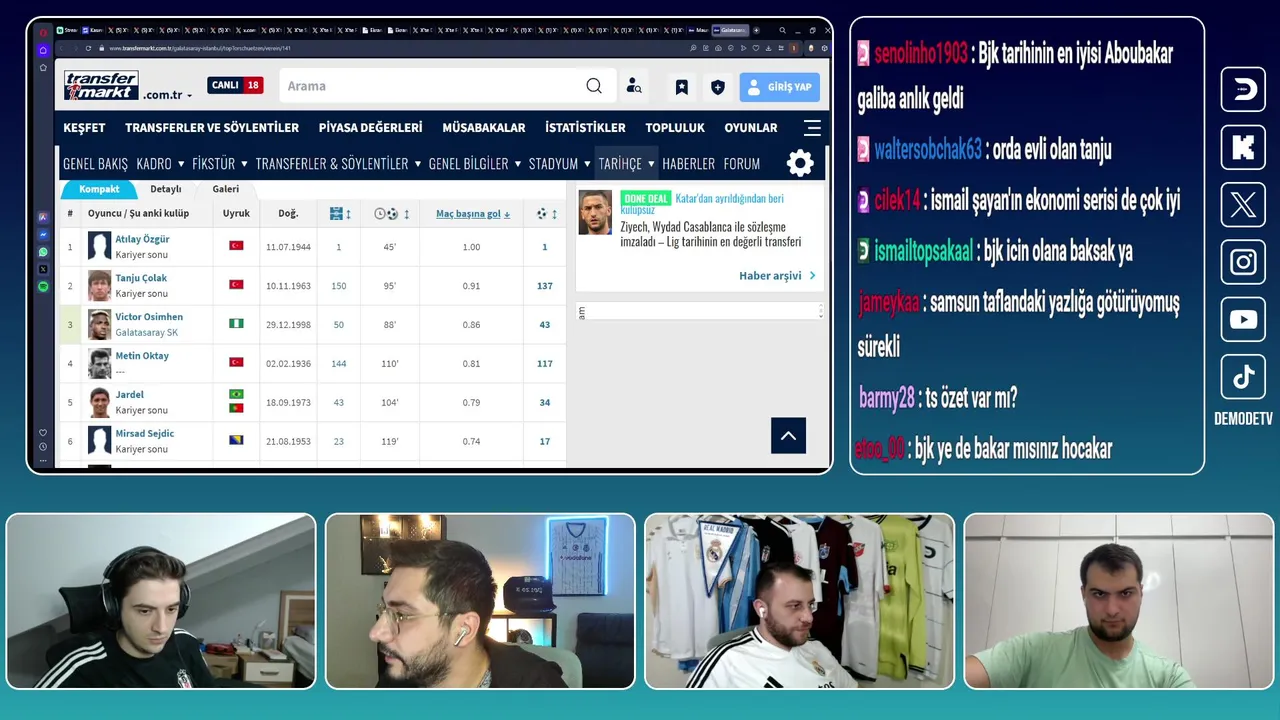This screenshot has width=1280, height=720.
Task: Open the TOPLULUK menu
Action: (x=675, y=128)
